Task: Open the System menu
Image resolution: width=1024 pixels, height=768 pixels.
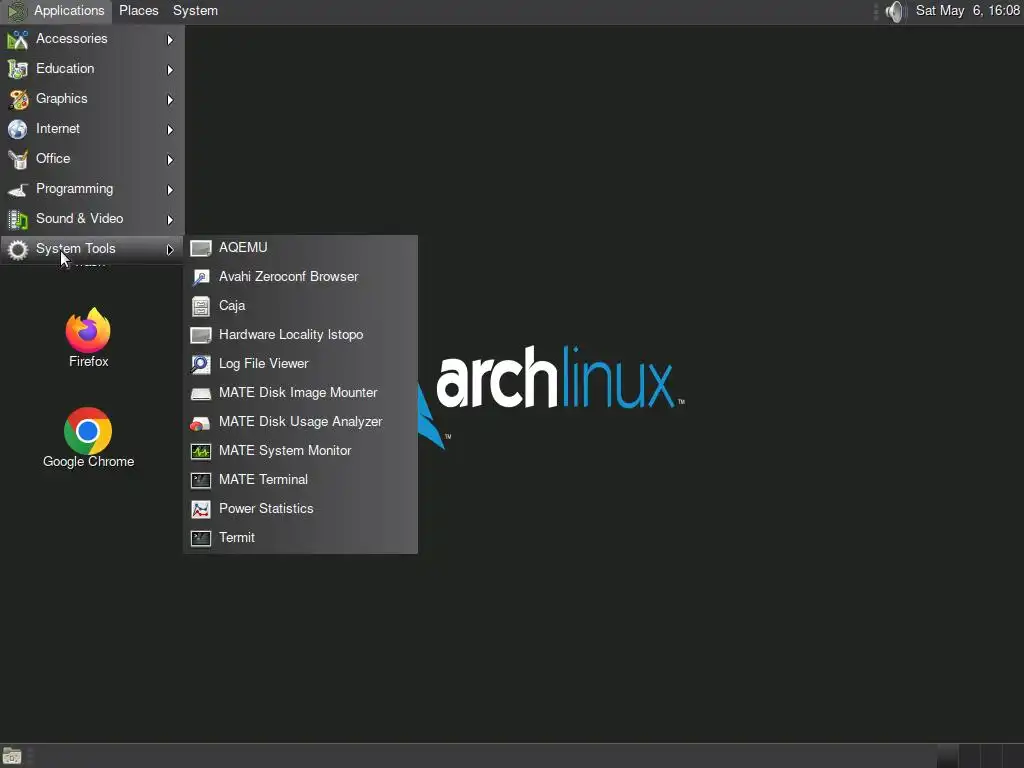Action: [x=195, y=10]
